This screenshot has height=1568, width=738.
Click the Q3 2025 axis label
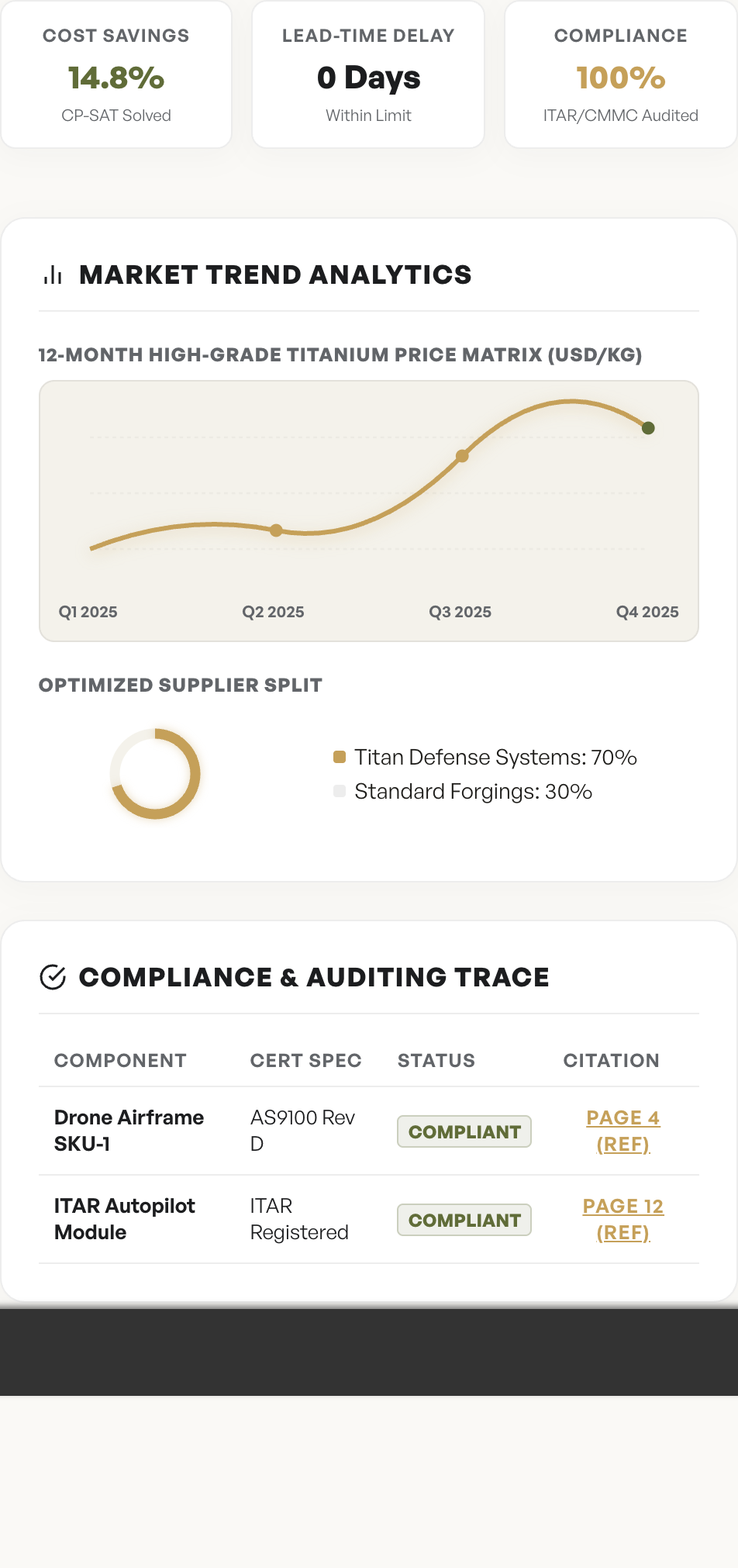click(x=460, y=612)
